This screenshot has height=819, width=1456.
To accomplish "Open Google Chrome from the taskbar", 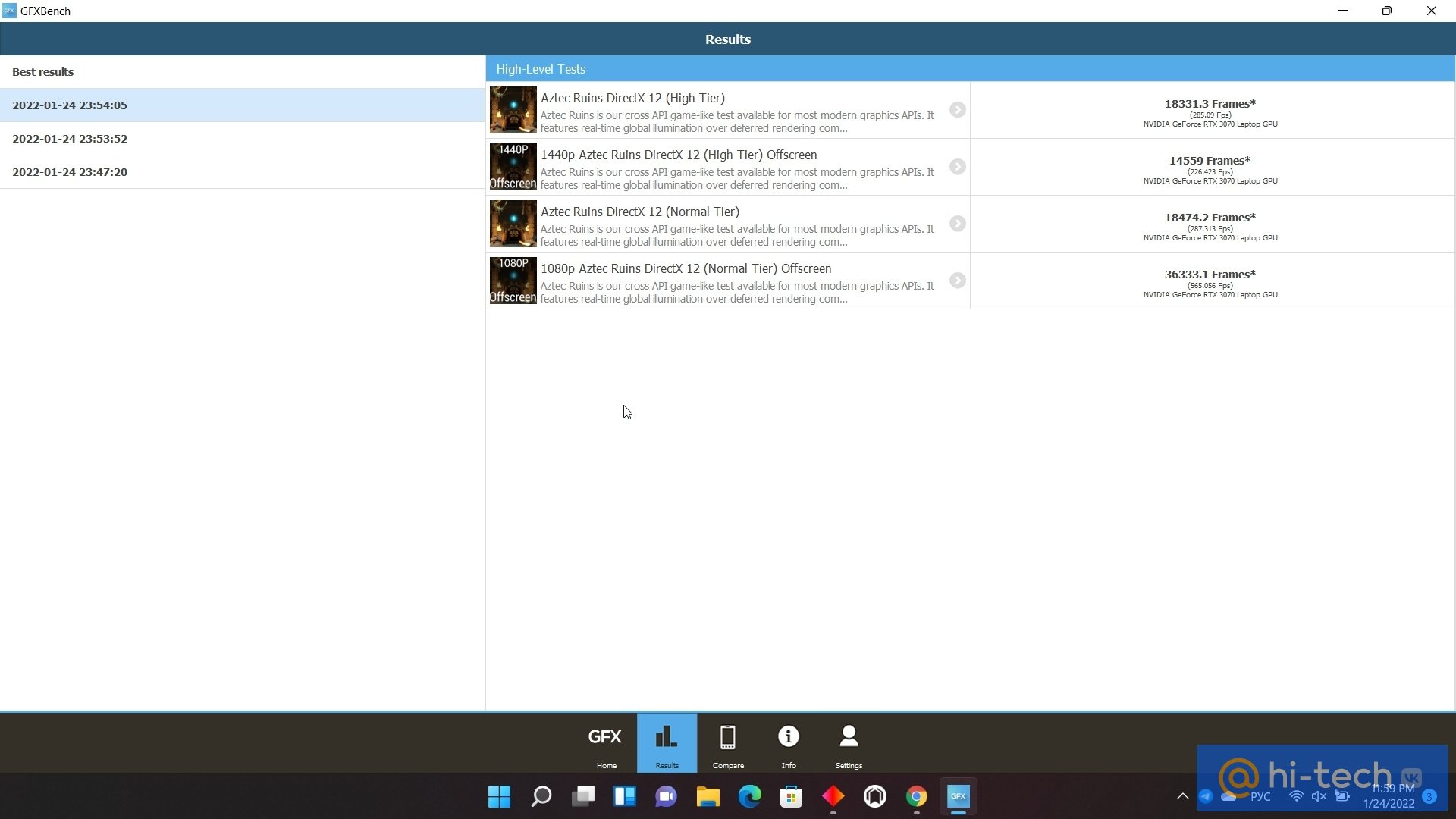I will 917,797.
